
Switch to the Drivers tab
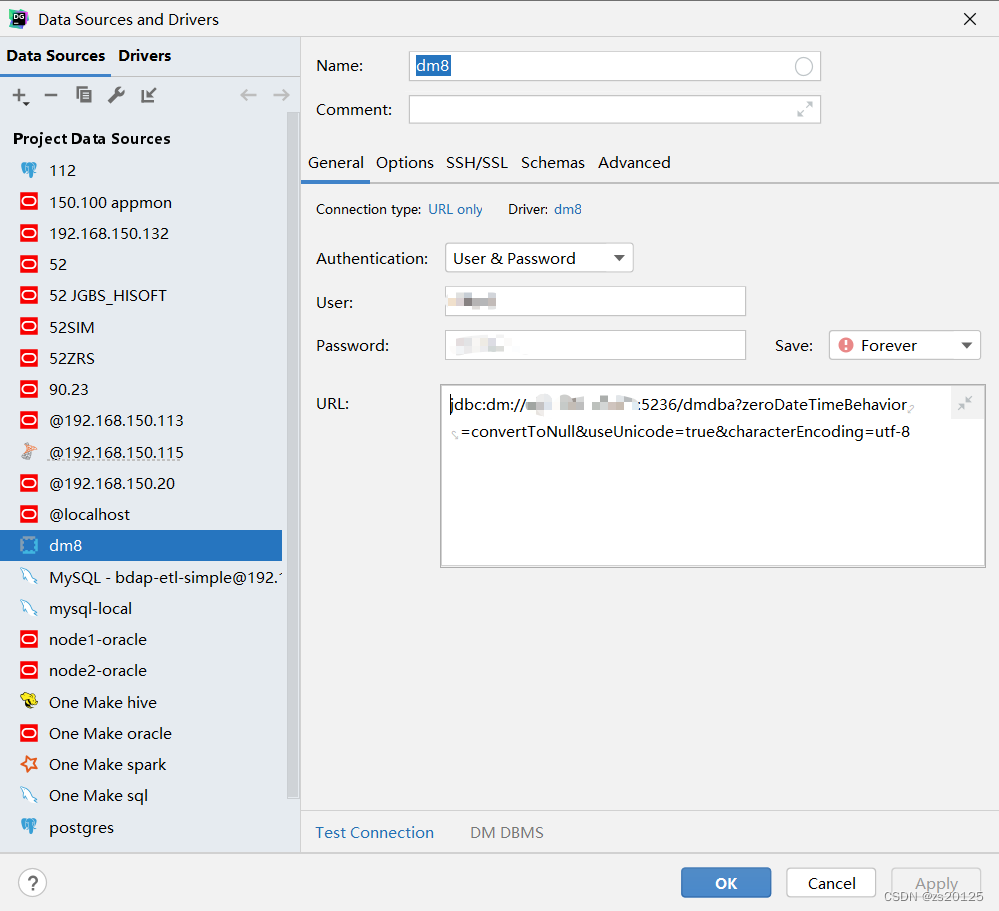144,56
